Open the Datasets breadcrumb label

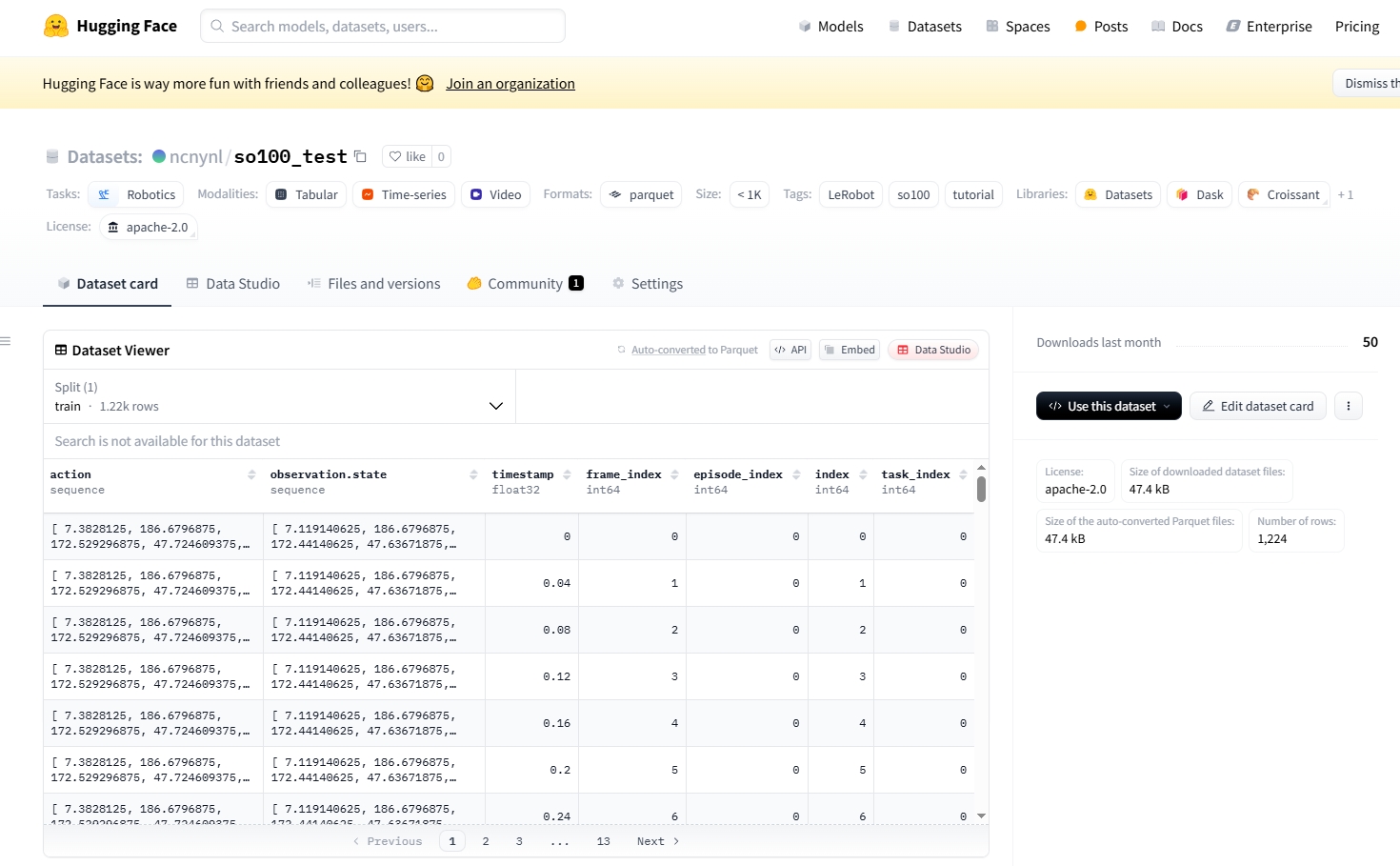coord(104,156)
